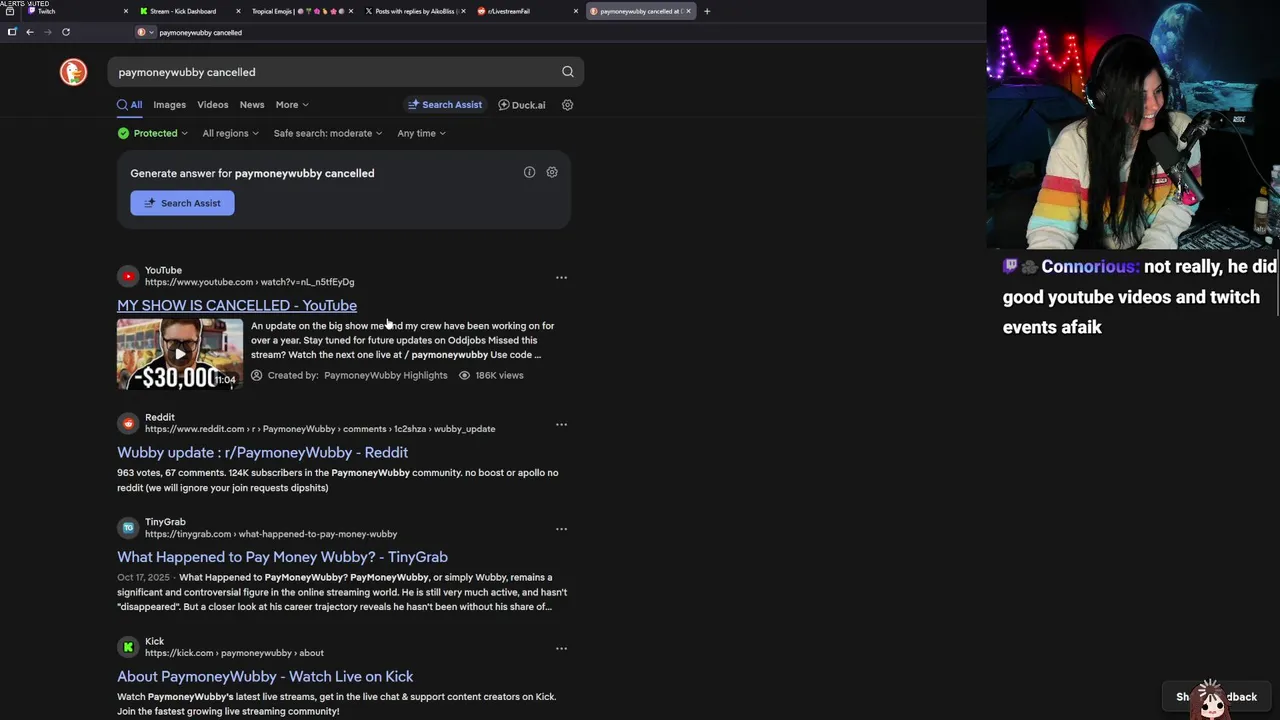Expand the address bar shield dropdown arrow
This screenshot has width=1280, height=720.
click(x=151, y=32)
